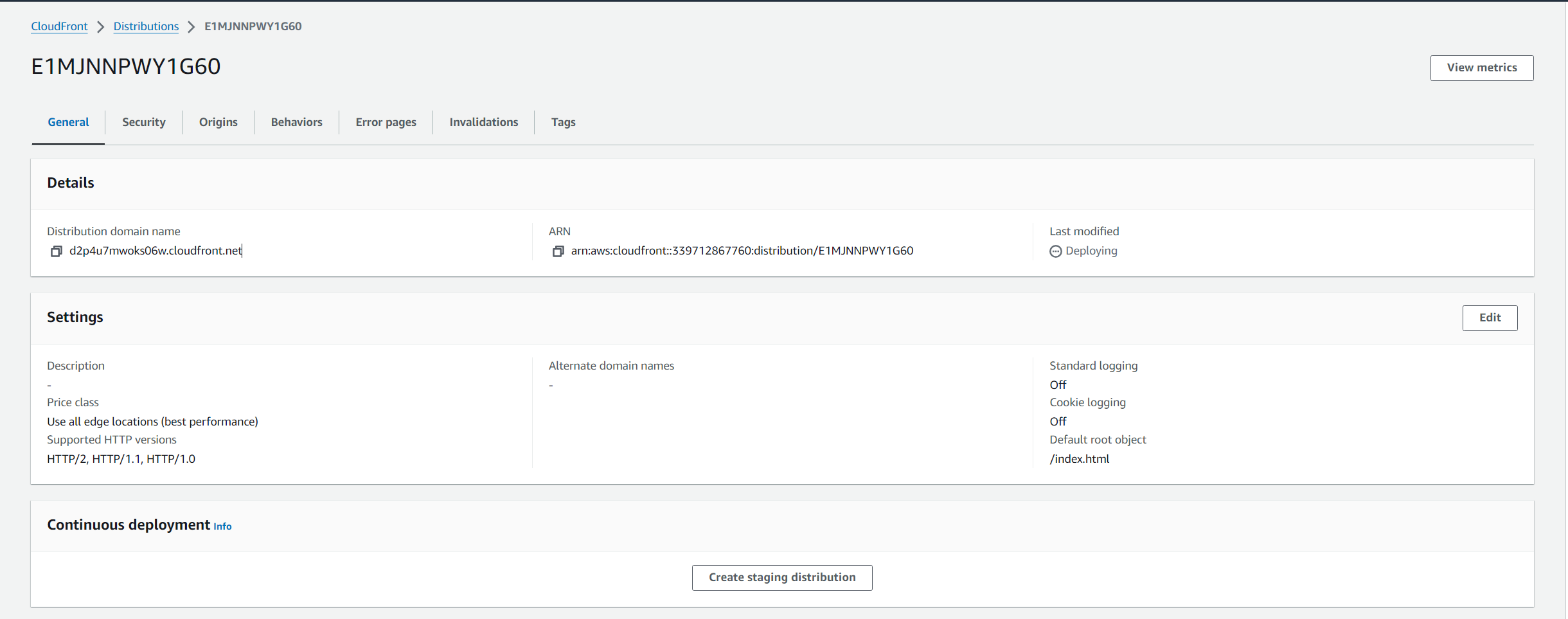Open the Origins tab
The image size is (1568, 619).
coord(218,122)
